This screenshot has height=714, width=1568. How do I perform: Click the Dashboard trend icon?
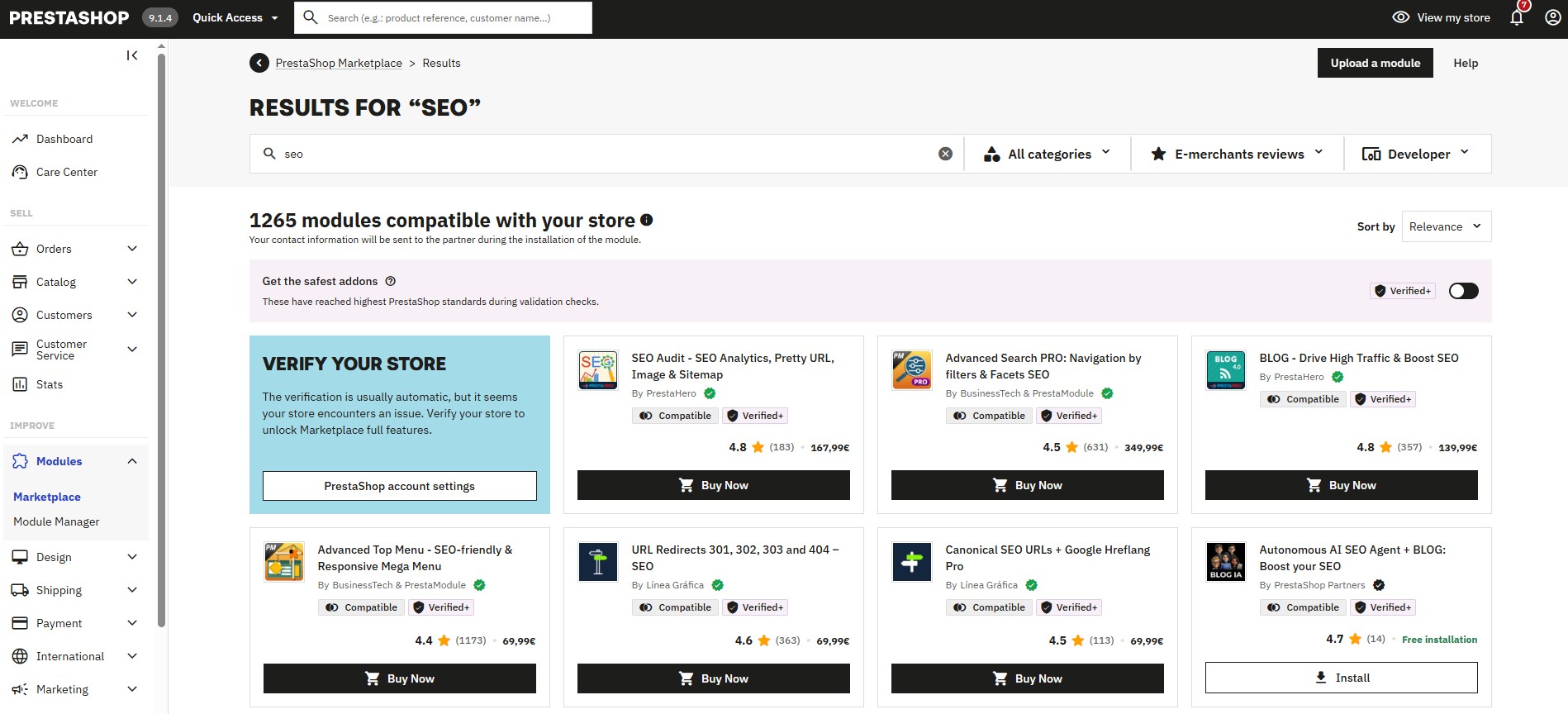(20, 139)
